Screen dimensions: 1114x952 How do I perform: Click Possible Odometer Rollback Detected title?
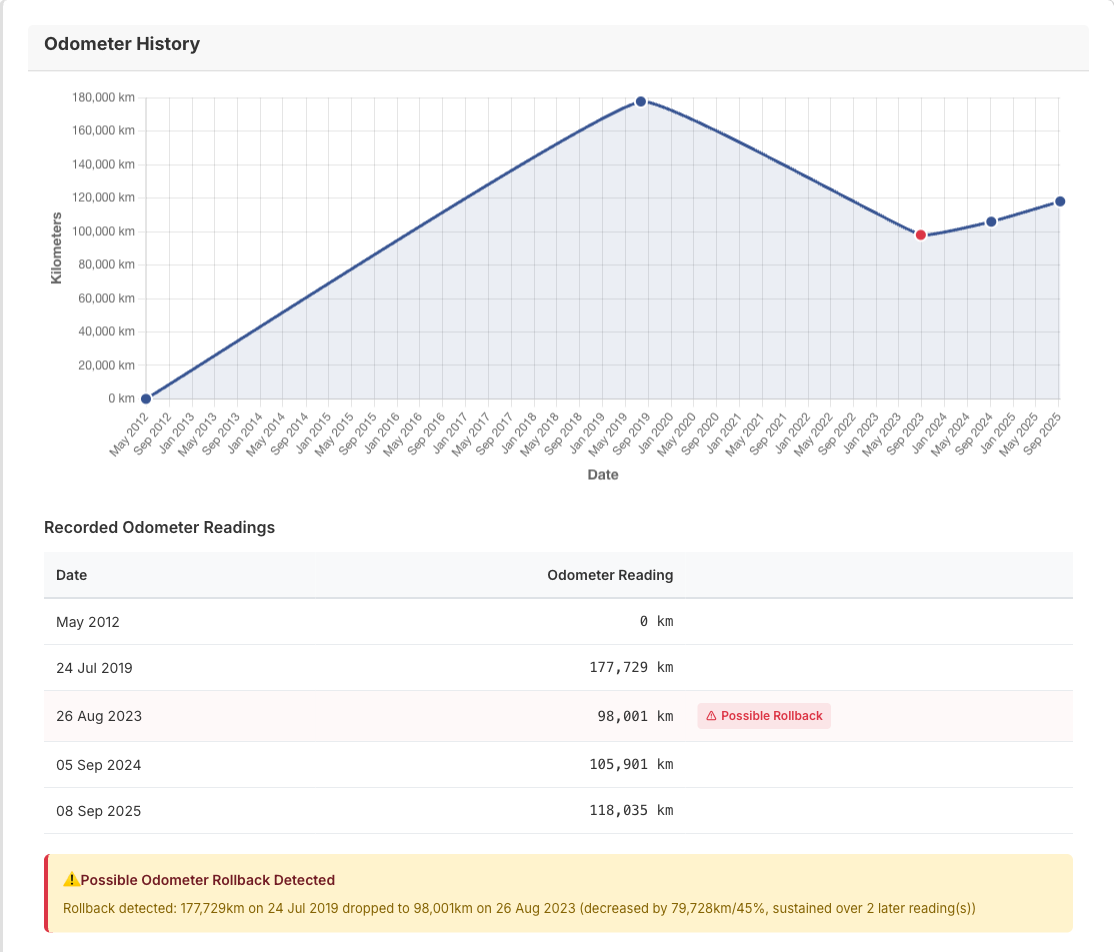tap(207, 880)
